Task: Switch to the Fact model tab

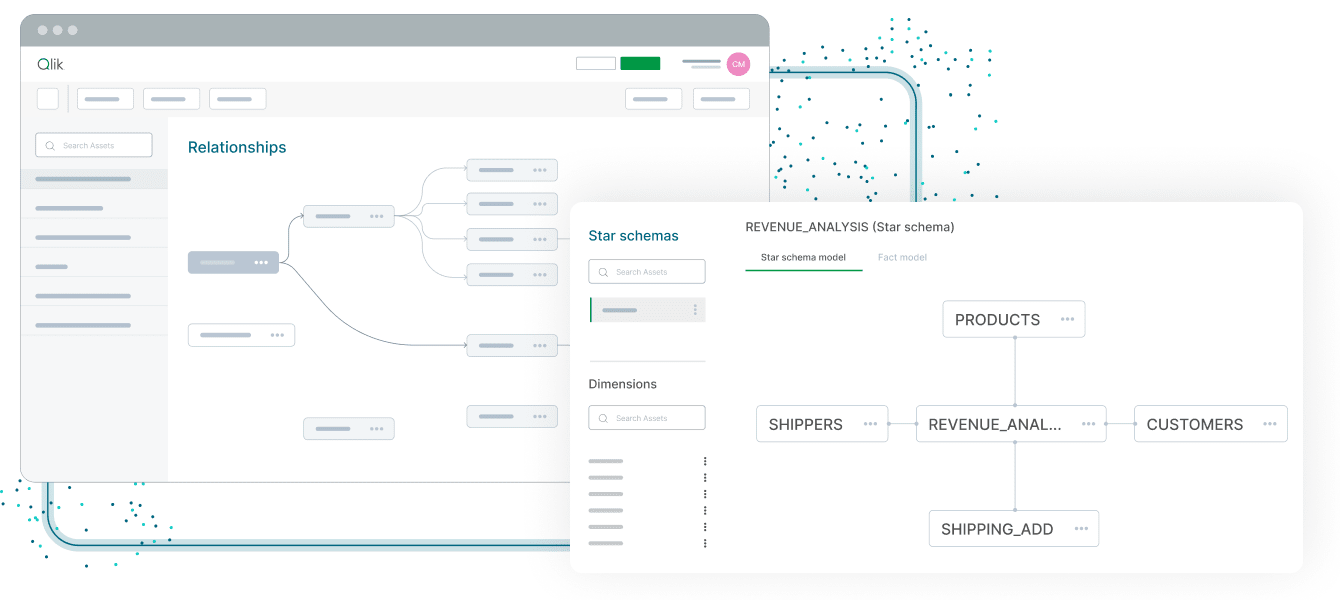Action: (x=902, y=257)
